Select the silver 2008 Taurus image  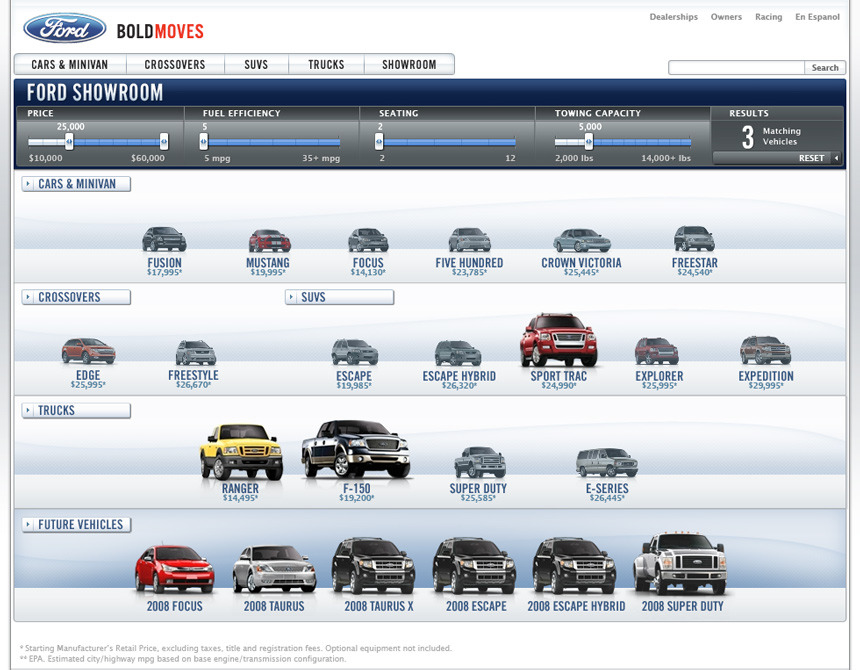pos(274,569)
